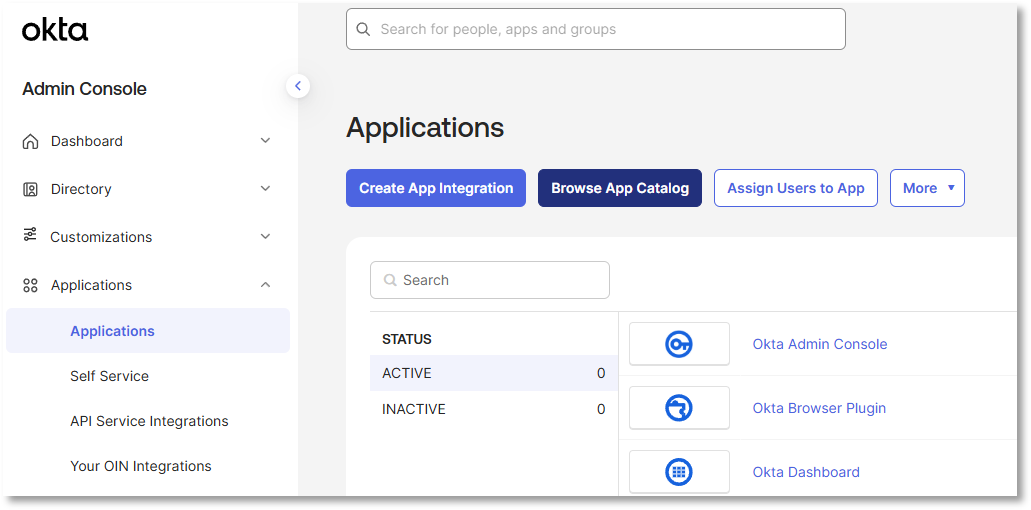Collapse the Applications menu chevron
Screen dimensions: 1031x510
[x=266, y=285]
